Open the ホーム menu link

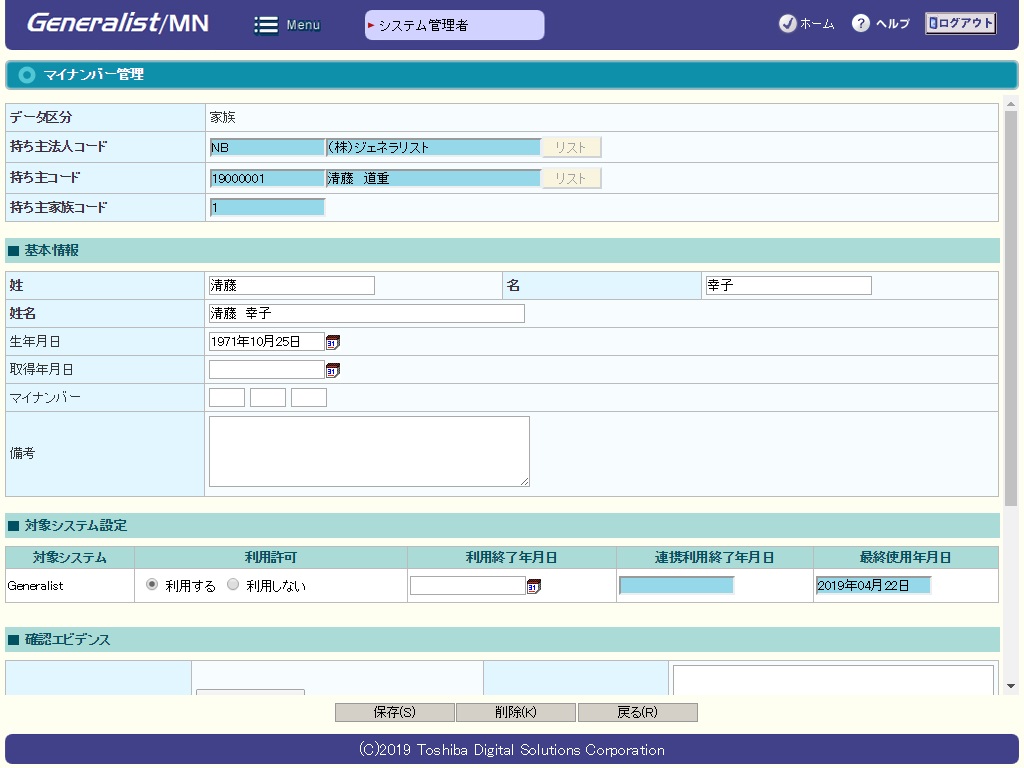pyautogui.click(x=817, y=24)
